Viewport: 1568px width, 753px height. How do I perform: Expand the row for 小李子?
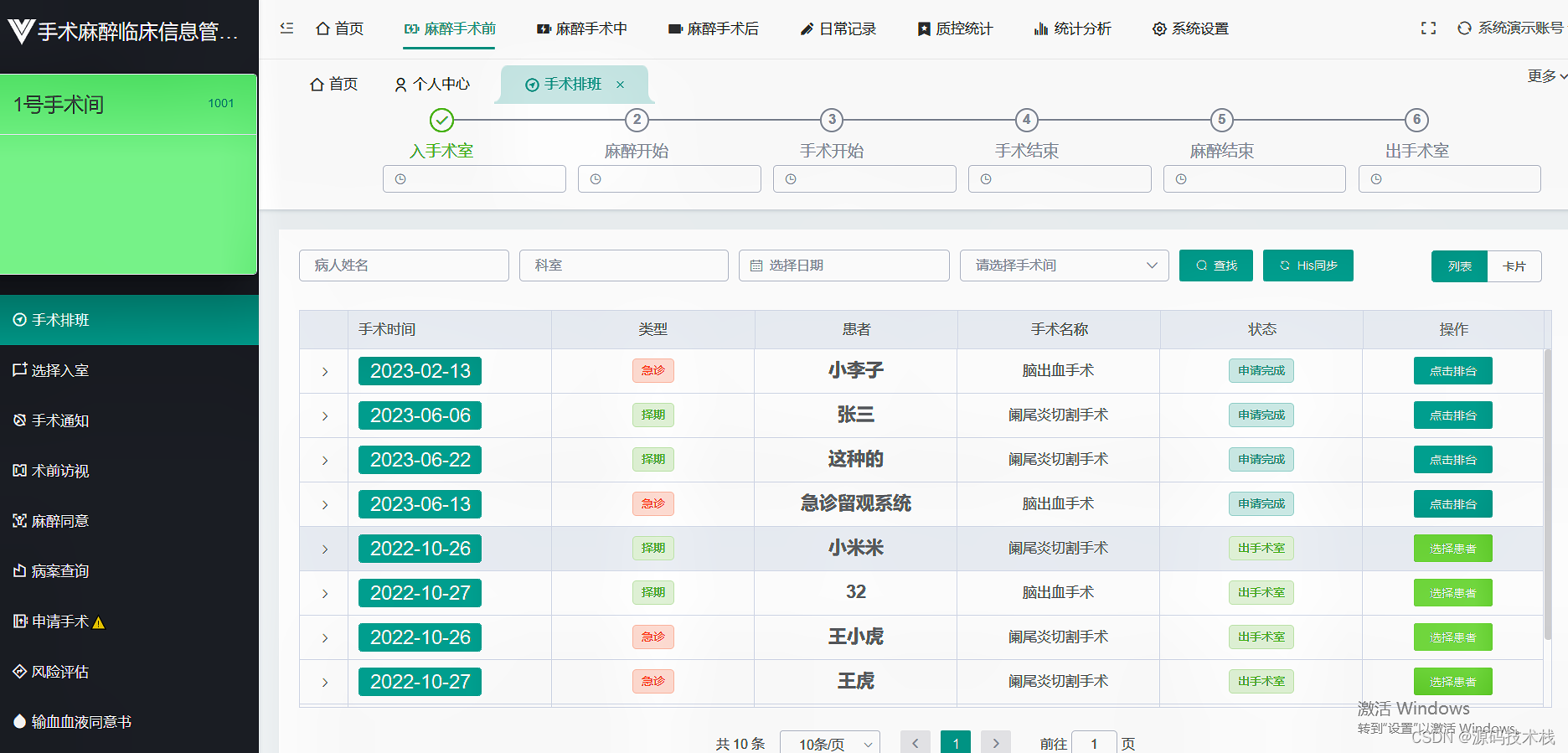[x=325, y=372]
